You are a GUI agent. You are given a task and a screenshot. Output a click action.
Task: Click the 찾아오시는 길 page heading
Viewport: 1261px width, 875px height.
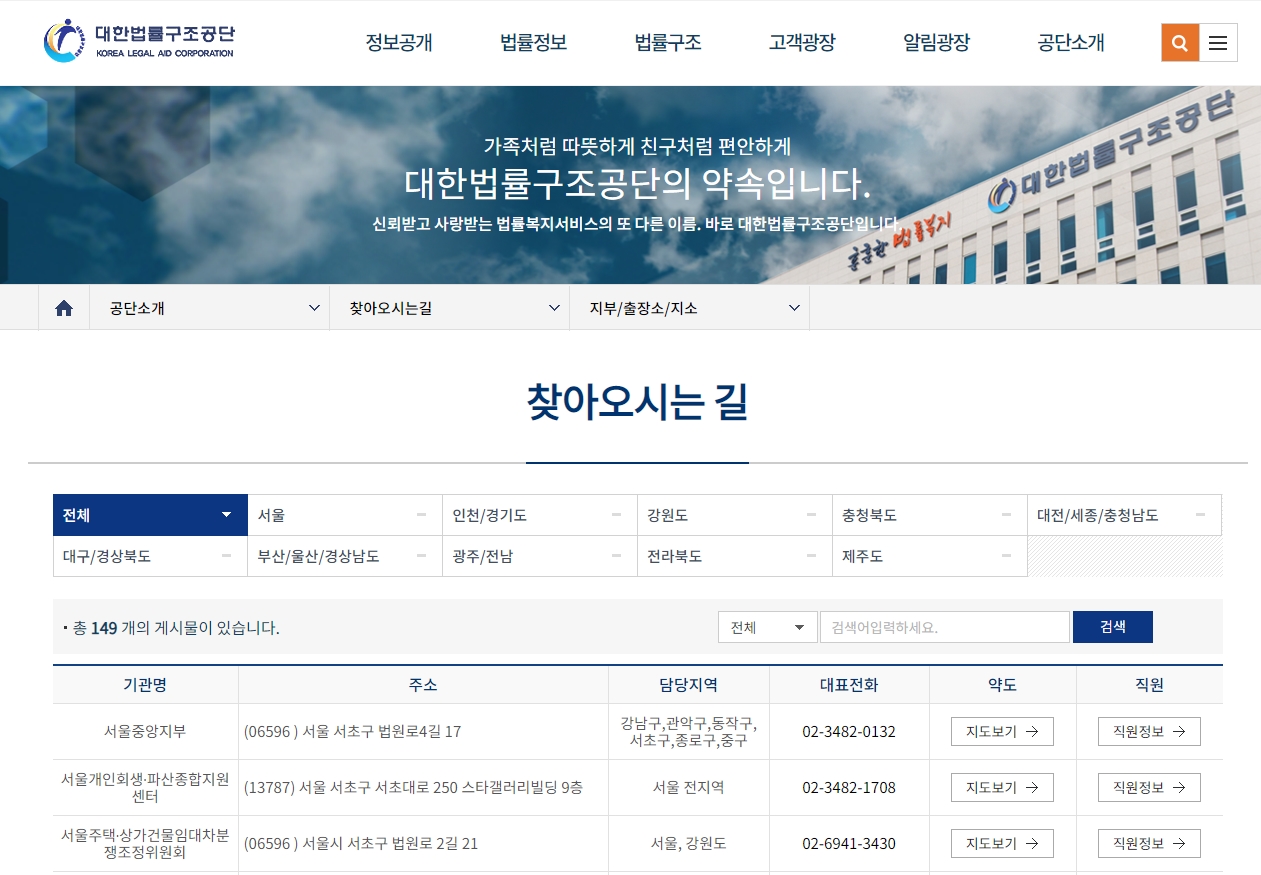(x=637, y=402)
